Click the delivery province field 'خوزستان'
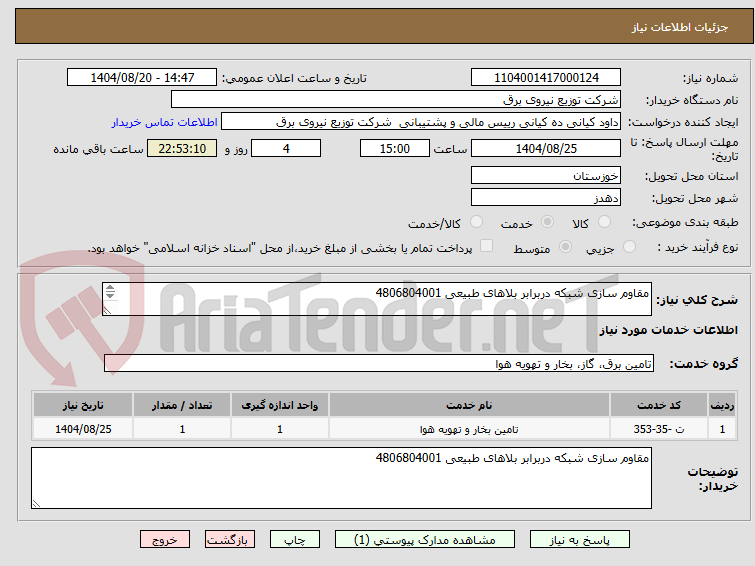The height and width of the screenshot is (566, 755). click(546, 175)
